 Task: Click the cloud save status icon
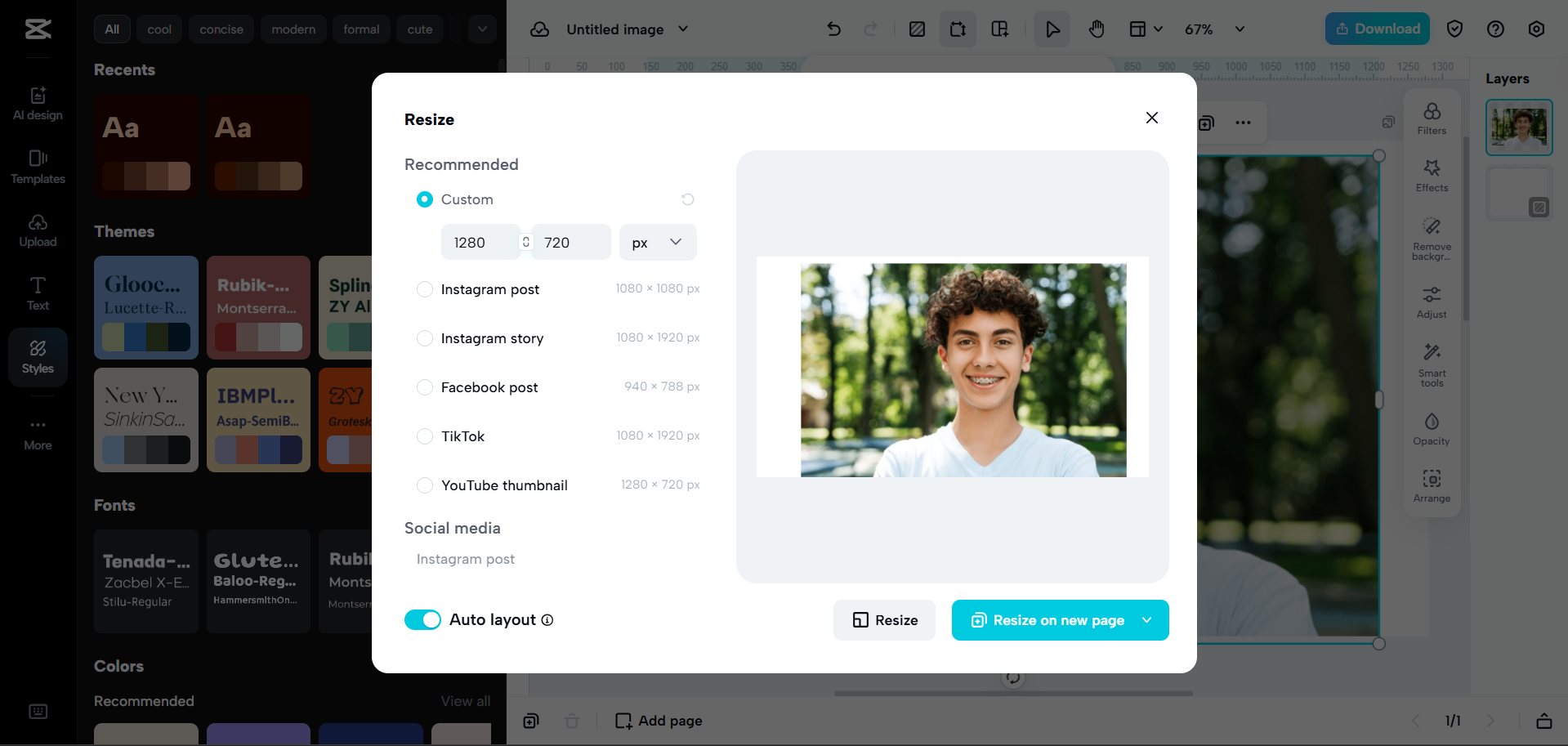[x=539, y=29]
